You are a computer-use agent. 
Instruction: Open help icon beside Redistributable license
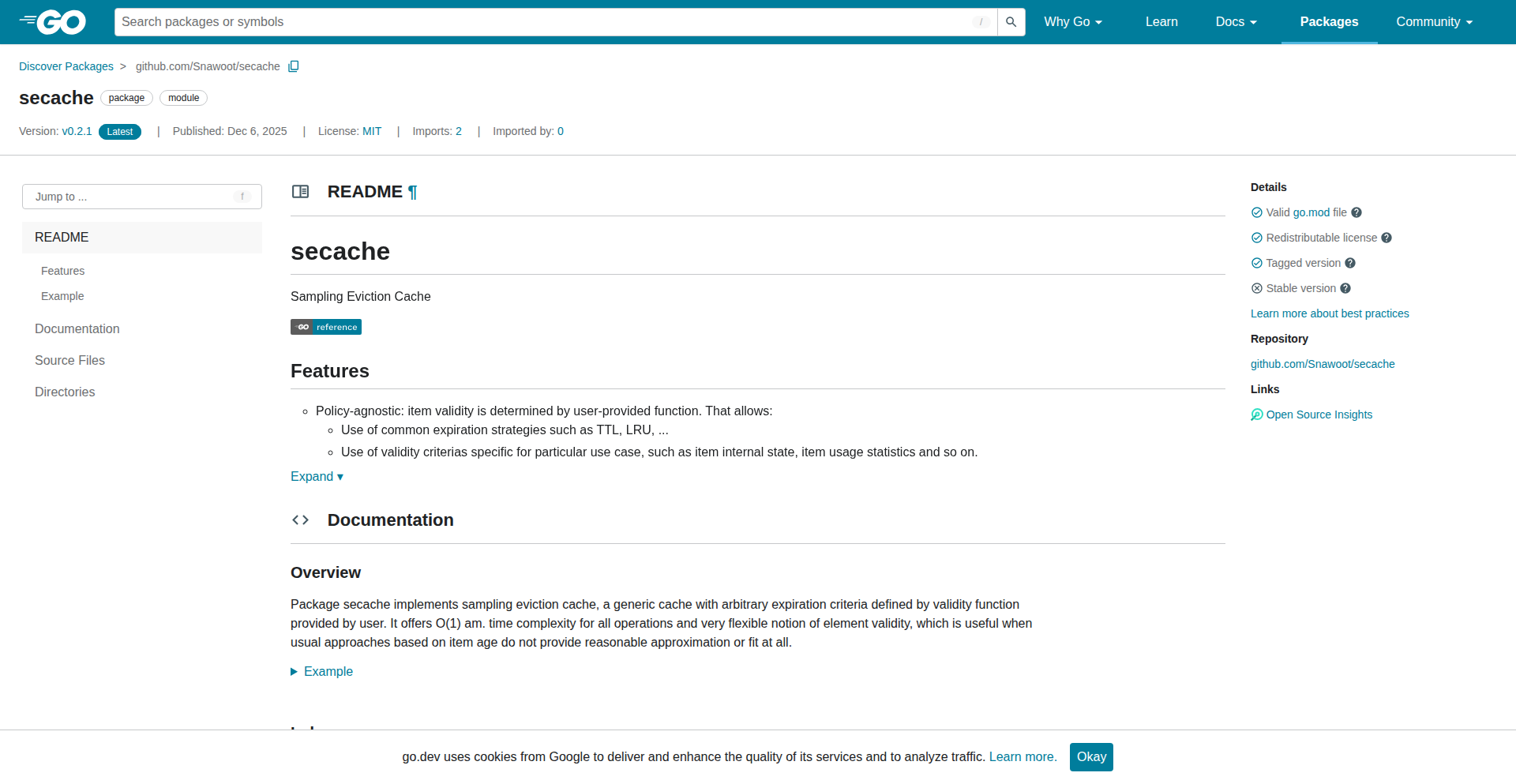point(1387,238)
